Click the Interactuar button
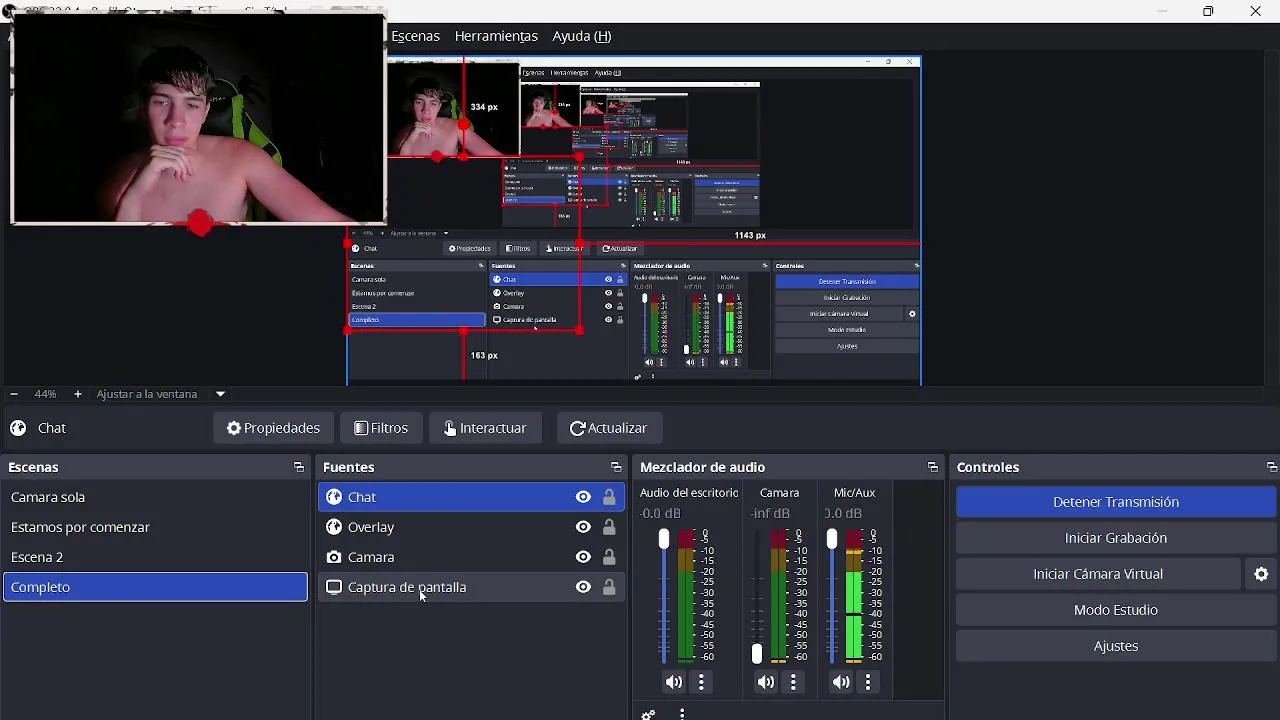The height and width of the screenshot is (720, 1280). coord(485,428)
